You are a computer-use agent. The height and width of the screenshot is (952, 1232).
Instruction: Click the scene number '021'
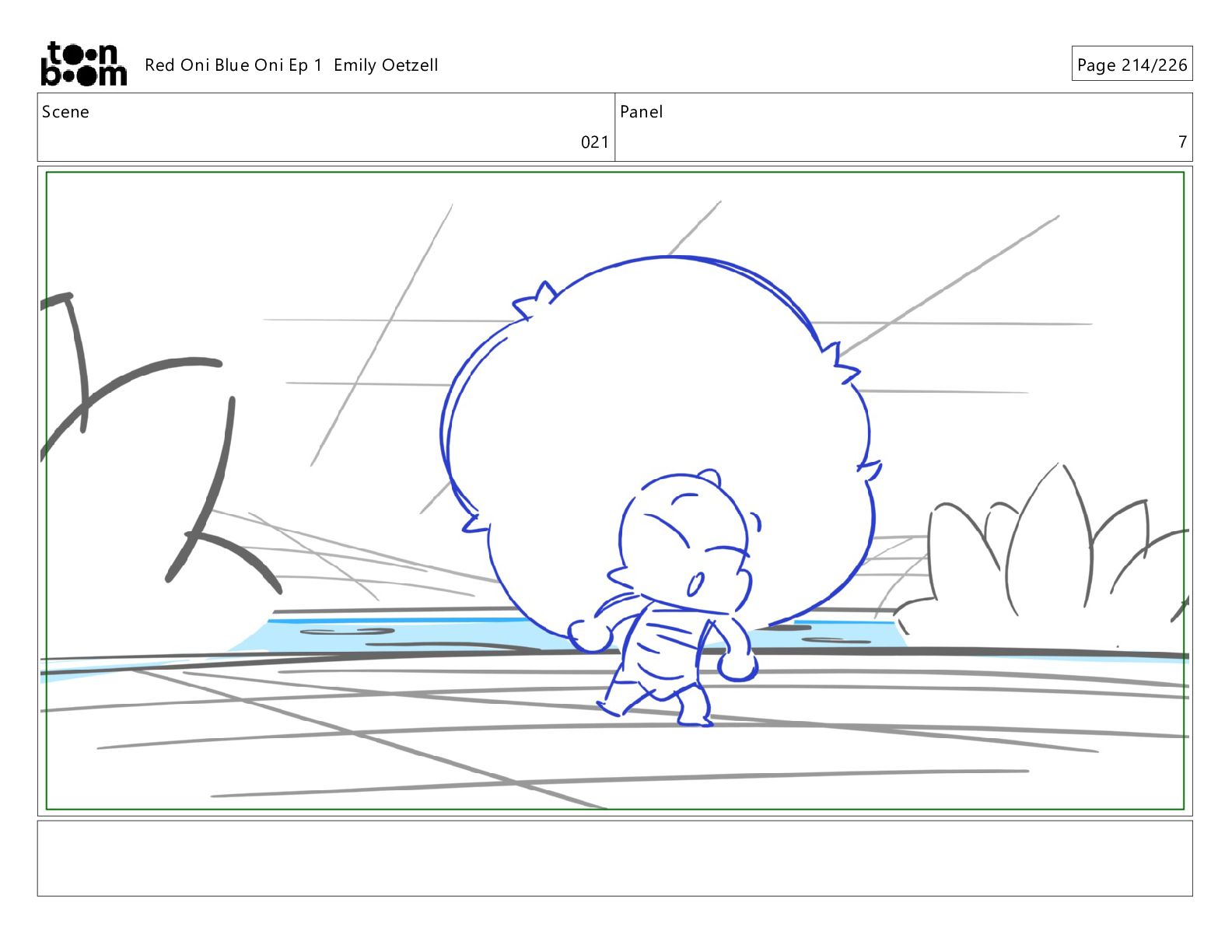click(595, 142)
